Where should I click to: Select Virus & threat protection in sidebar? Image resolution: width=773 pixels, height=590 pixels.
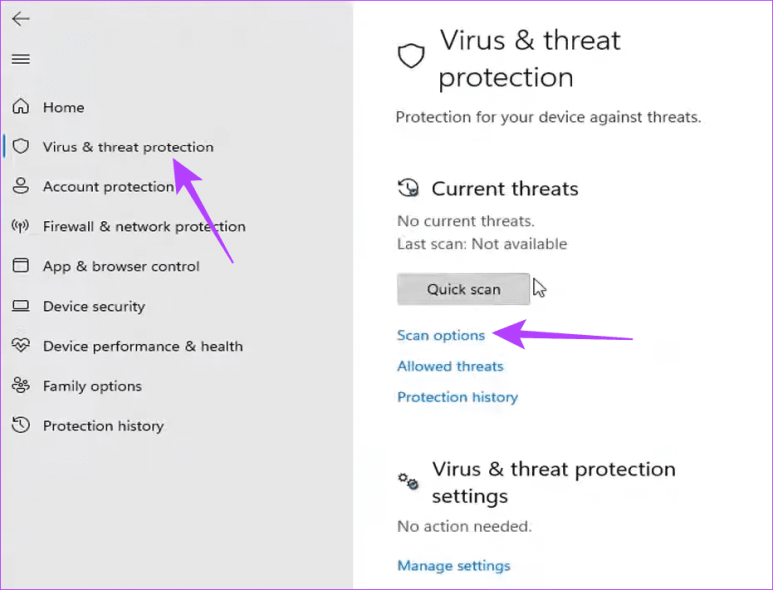point(128,147)
